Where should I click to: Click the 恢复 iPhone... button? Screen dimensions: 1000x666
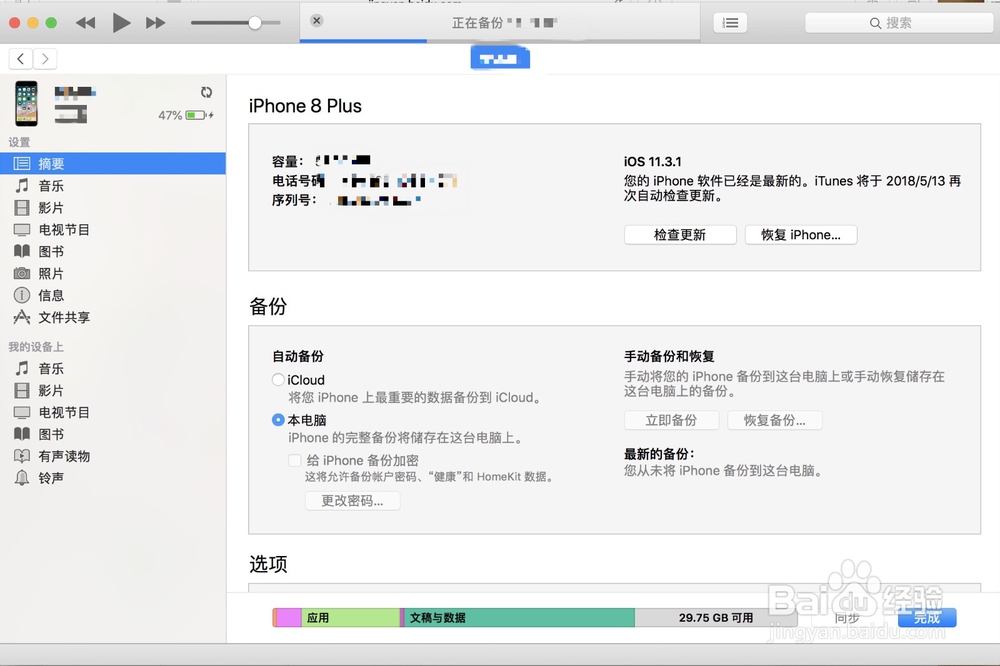[x=800, y=235]
